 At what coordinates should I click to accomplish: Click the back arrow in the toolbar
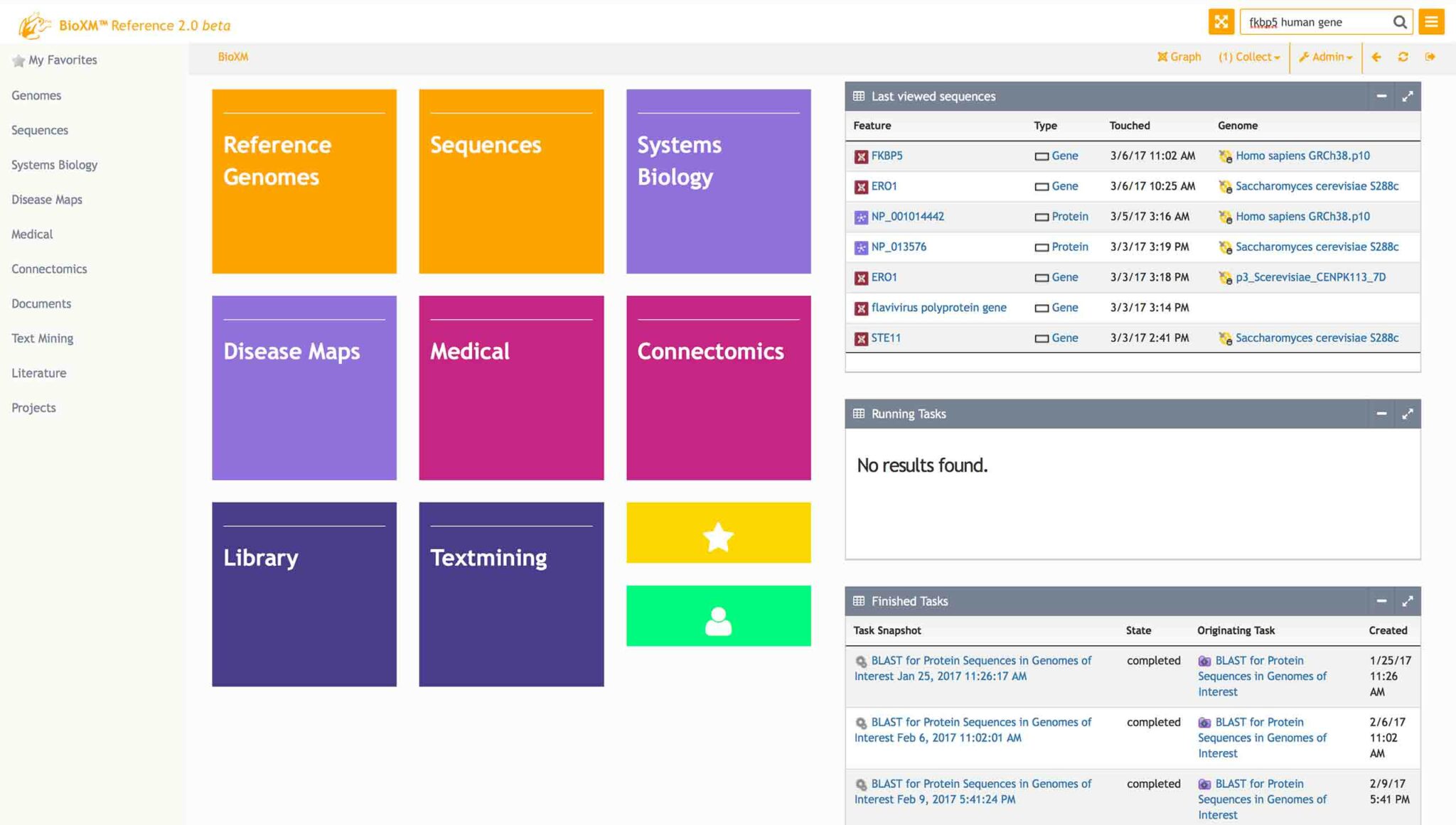point(1377,58)
